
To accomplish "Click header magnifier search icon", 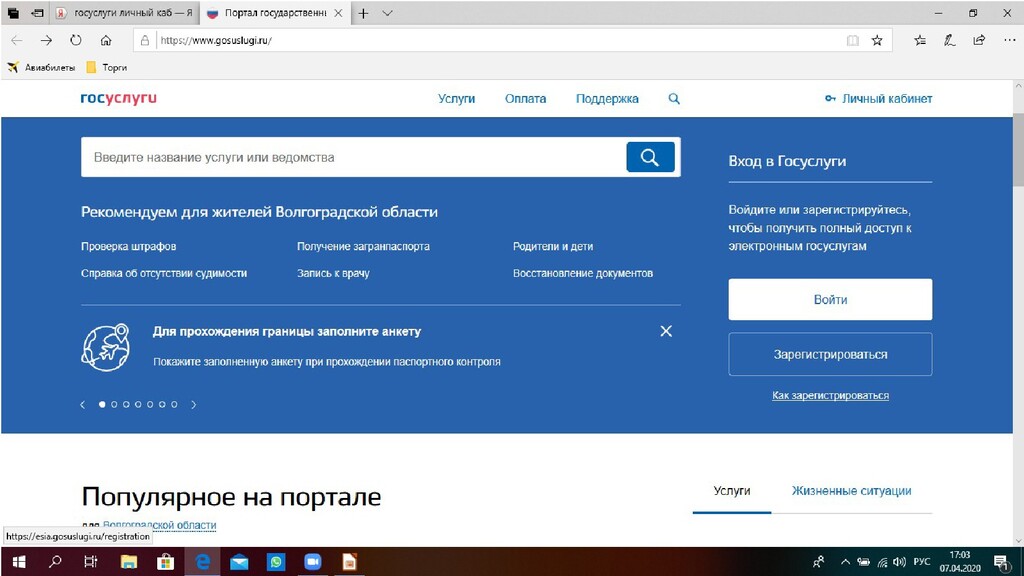I will click(x=674, y=99).
